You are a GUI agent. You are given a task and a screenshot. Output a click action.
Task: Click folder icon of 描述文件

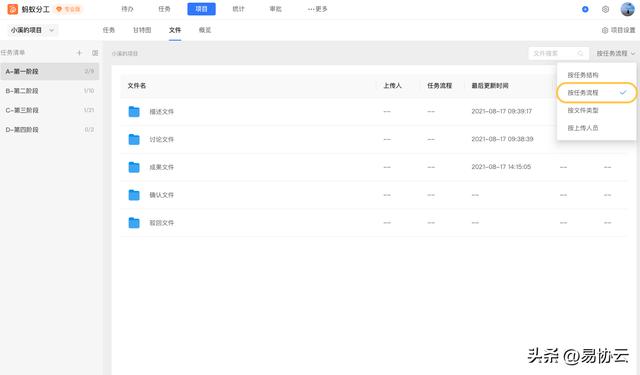[134, 111]
